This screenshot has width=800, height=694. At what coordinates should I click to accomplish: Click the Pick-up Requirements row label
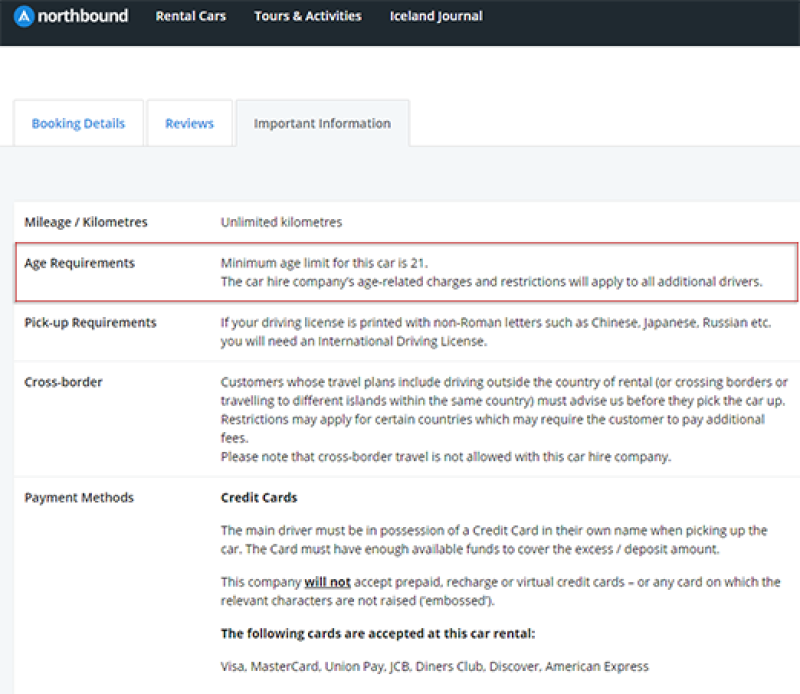(90, 323)
